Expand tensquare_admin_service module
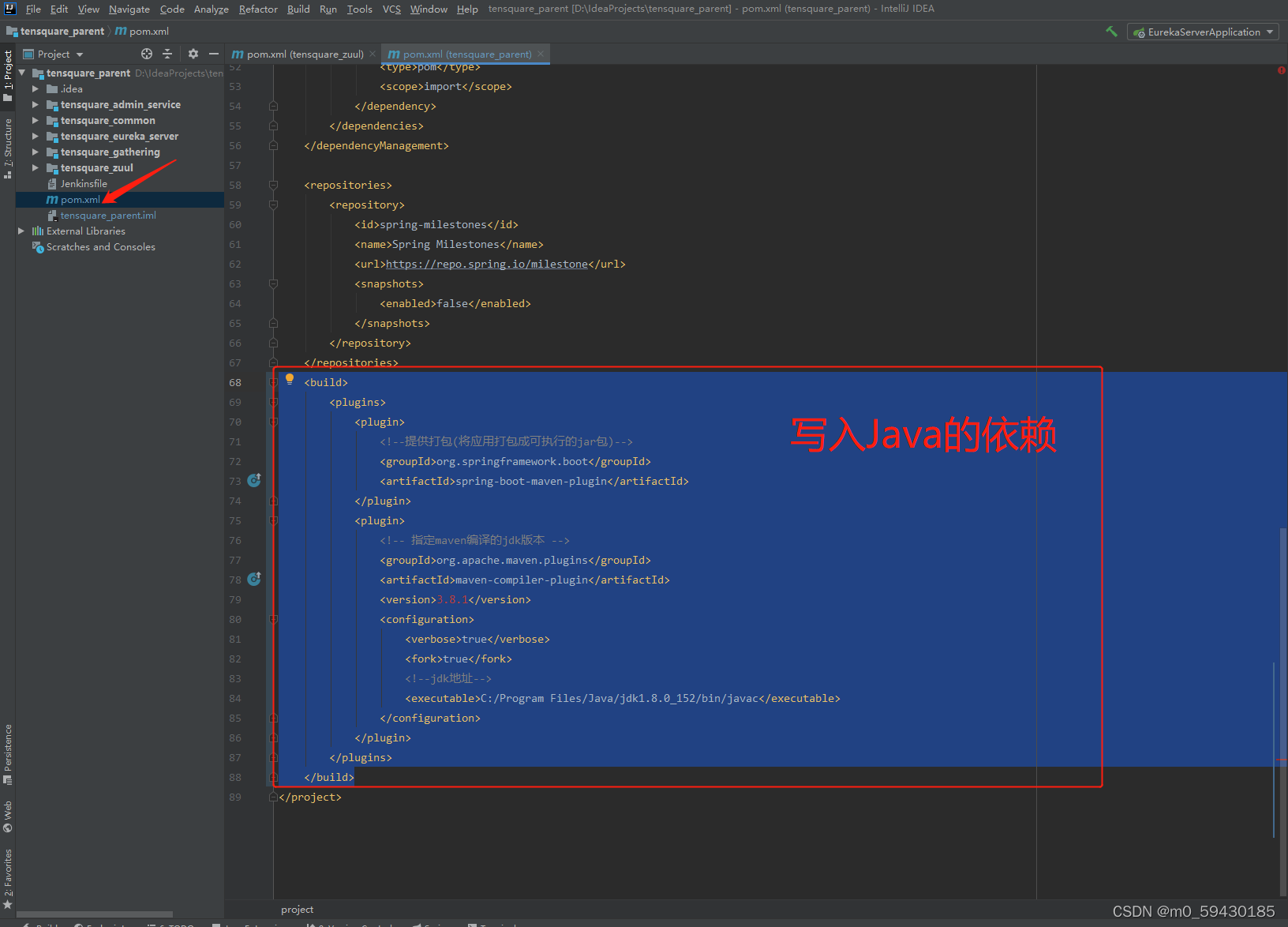This screenshot has height=927, width=1288. [x=35, y=104]
